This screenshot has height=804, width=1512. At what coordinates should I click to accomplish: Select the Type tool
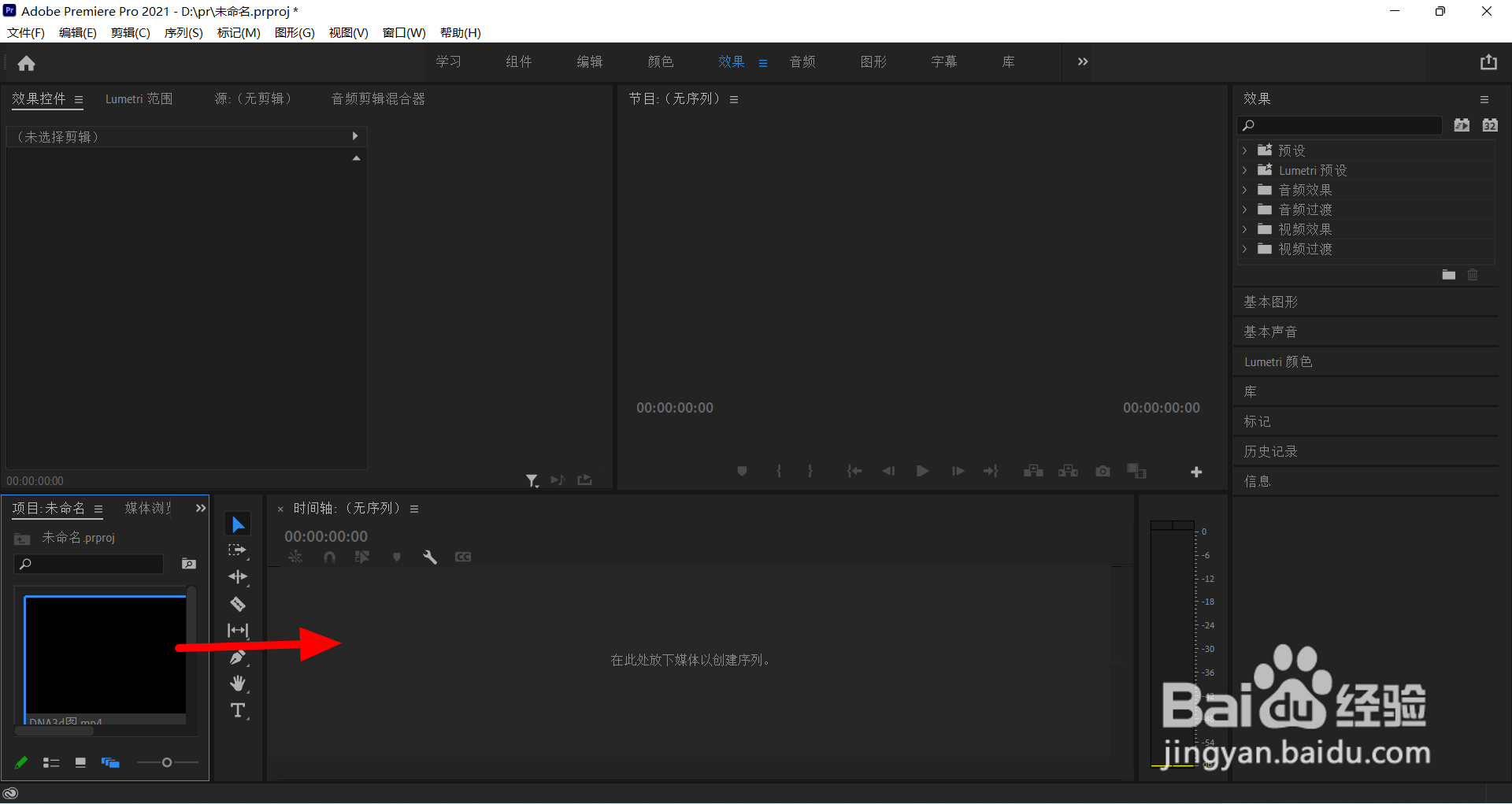click(238, 710)
